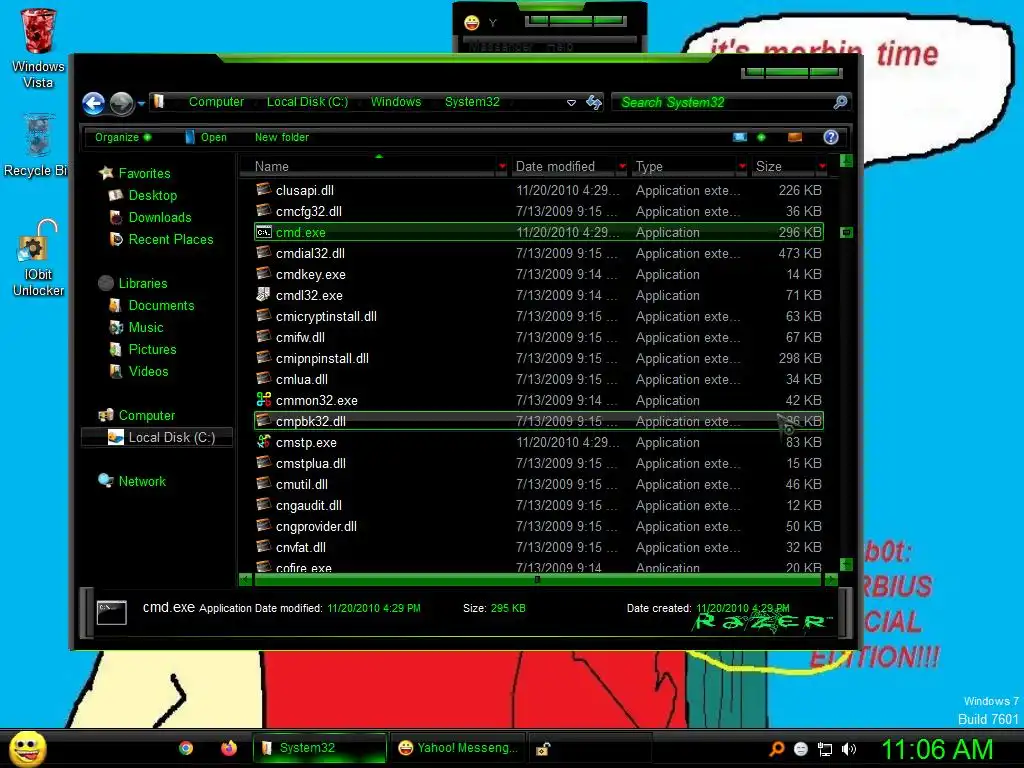Select the cmdkey.exe file row

coord(539,274)
